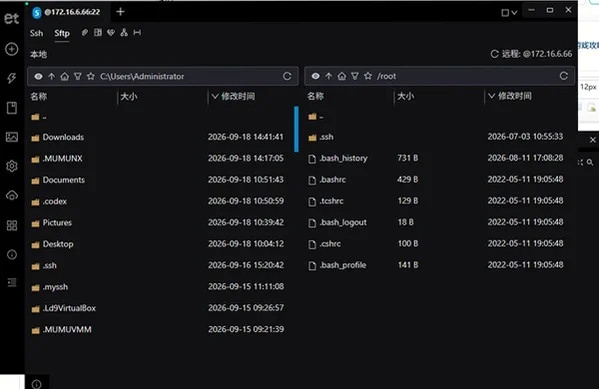Refresh the local file list
The height and width of the screenshot is (389, 599).
(x=287, y=76)
